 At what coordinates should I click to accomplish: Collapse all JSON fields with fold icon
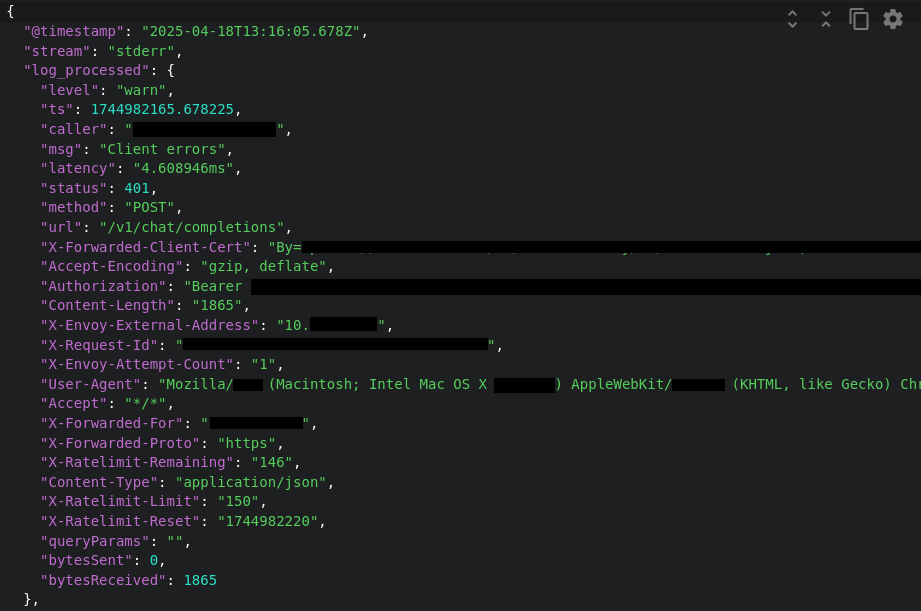pos(826,19)
